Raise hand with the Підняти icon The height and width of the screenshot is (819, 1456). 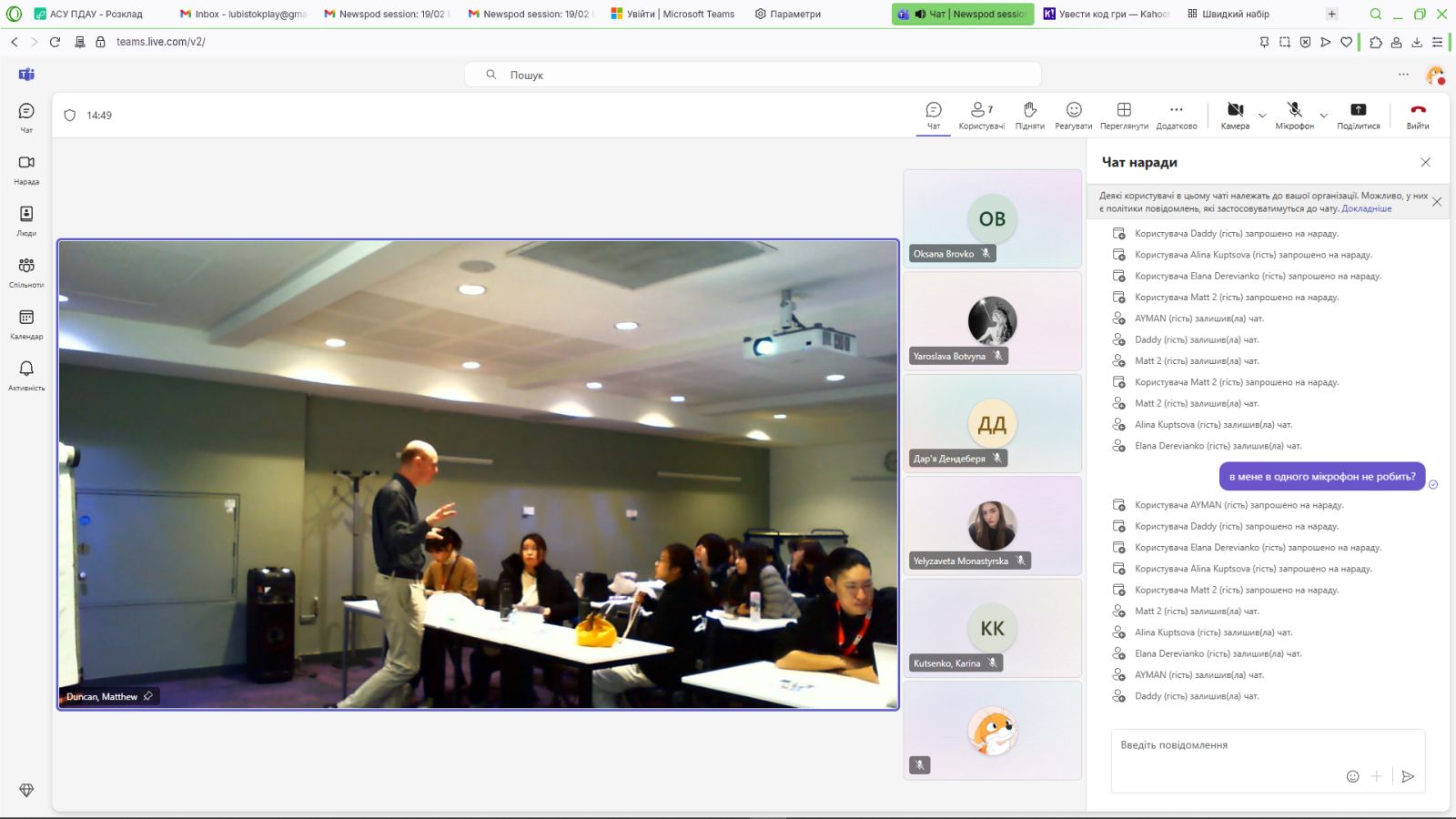coord(1029,115)
